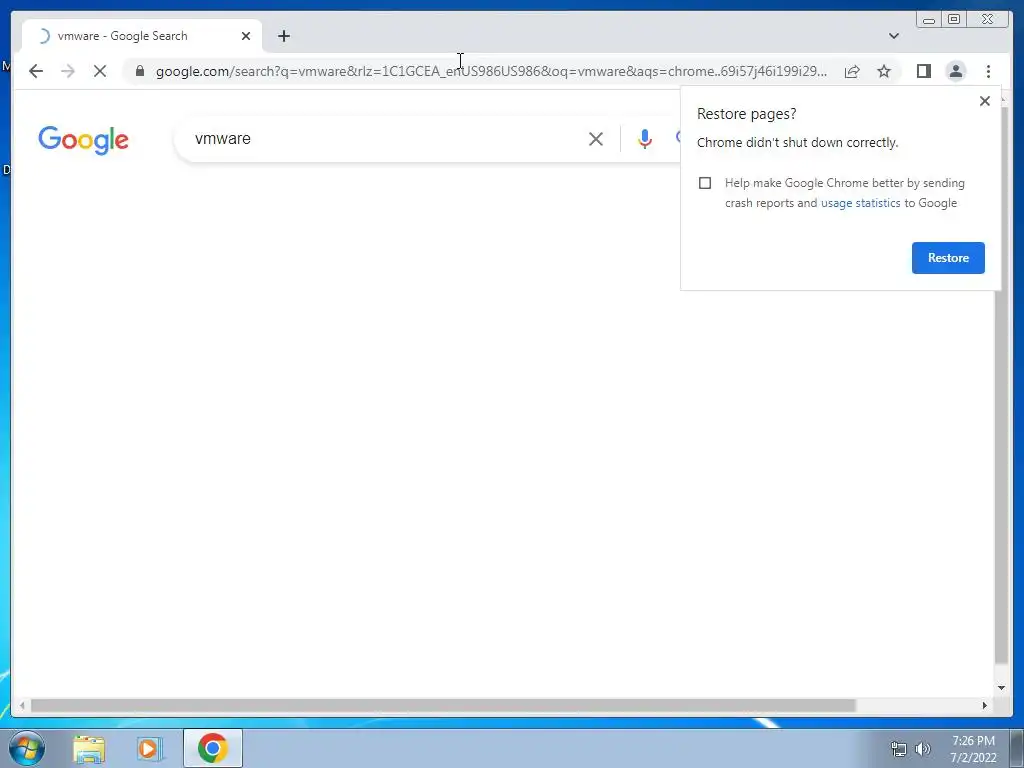Image resolution: width=1024 pixels, height=768 pixels.
Task: Clear the vmware search query
Action: (596, 139)
